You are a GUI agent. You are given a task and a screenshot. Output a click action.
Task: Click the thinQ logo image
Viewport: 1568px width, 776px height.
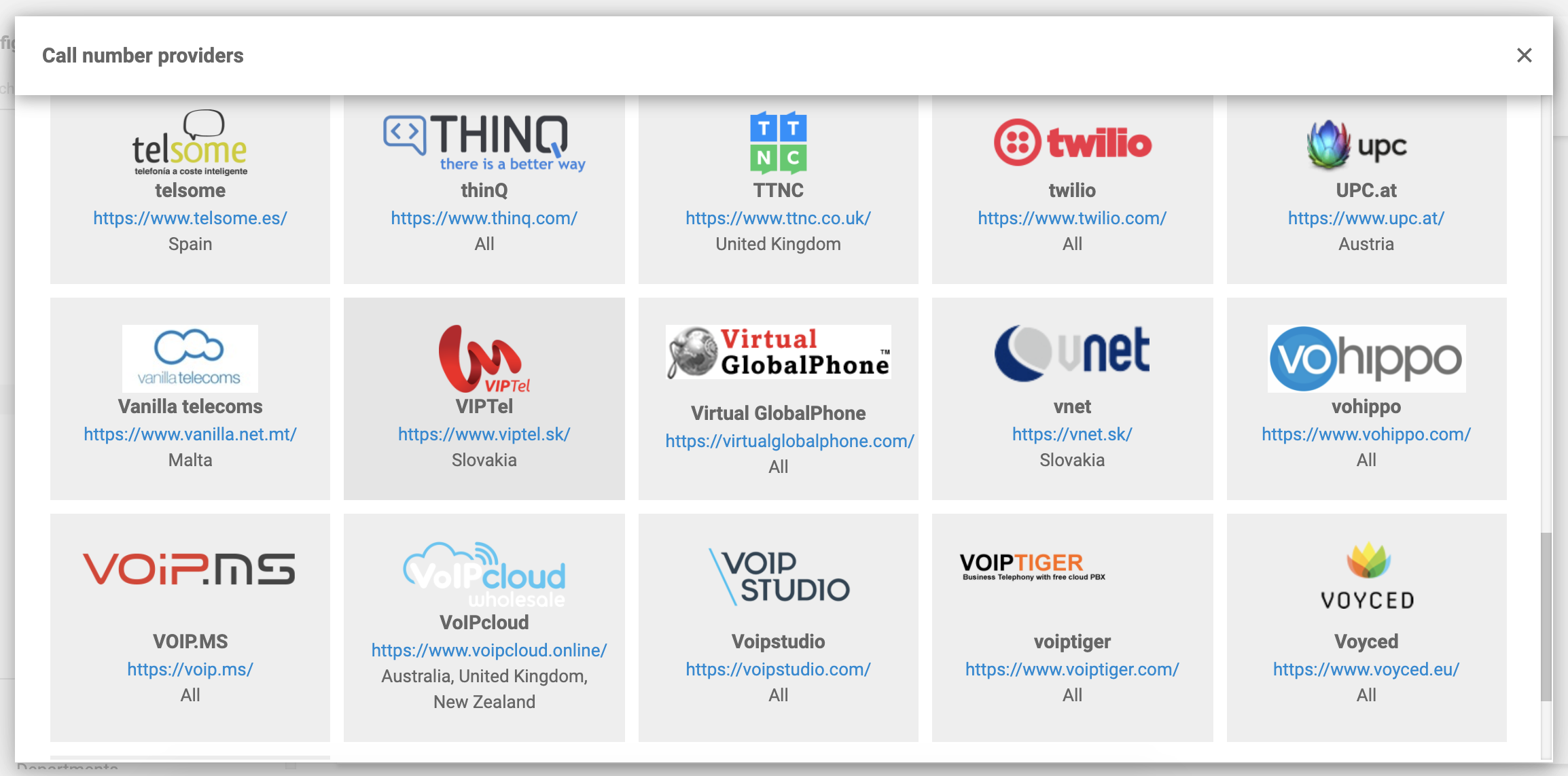[x=484, y=143]
